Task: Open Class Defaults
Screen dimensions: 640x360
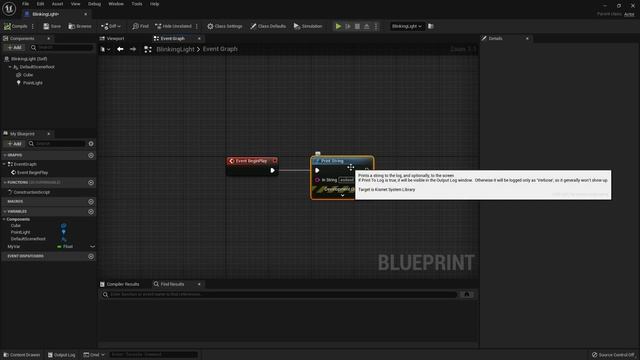Action: point(268,26)
